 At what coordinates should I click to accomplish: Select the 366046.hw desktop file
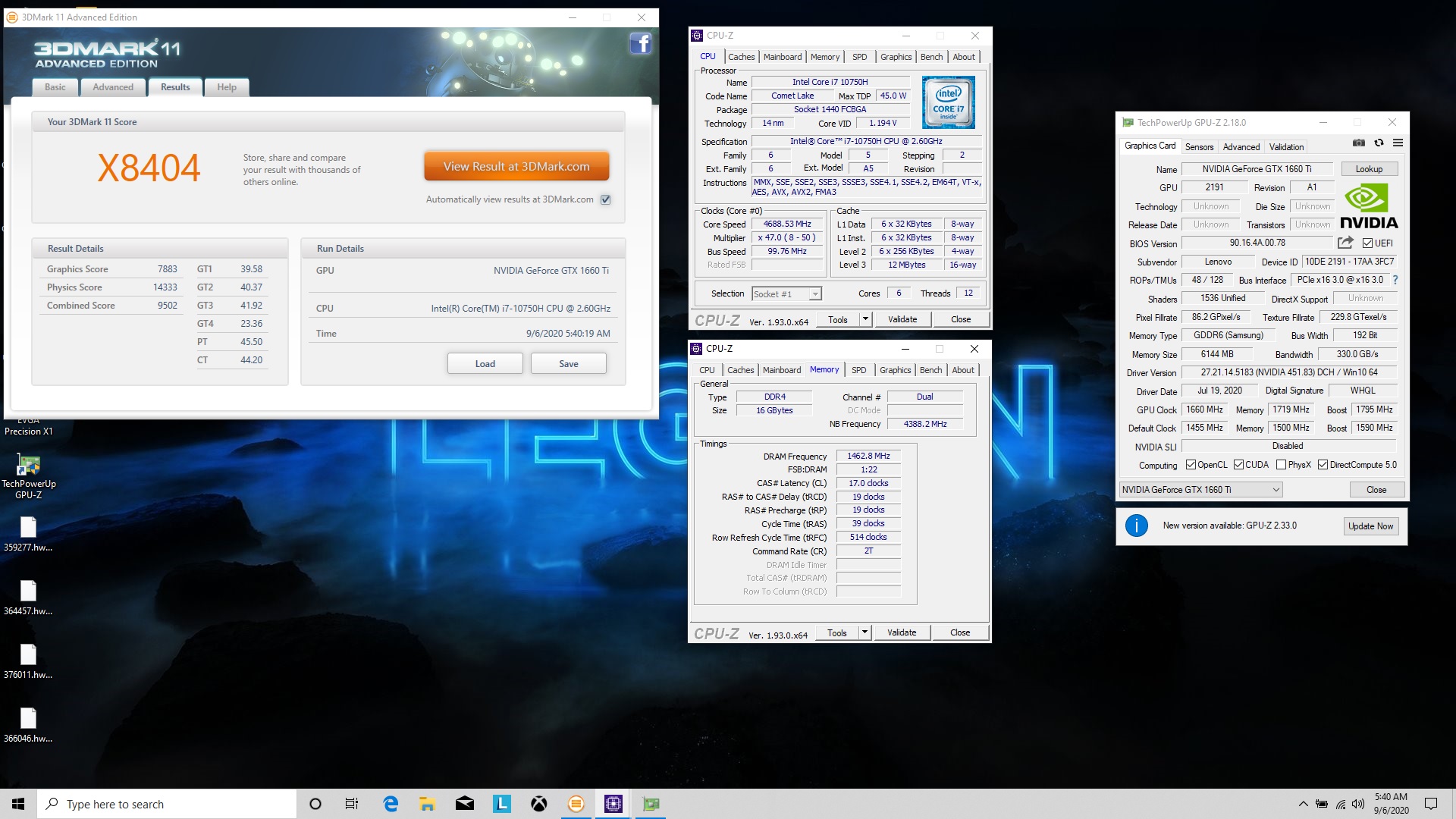click(x=28, y=725)
